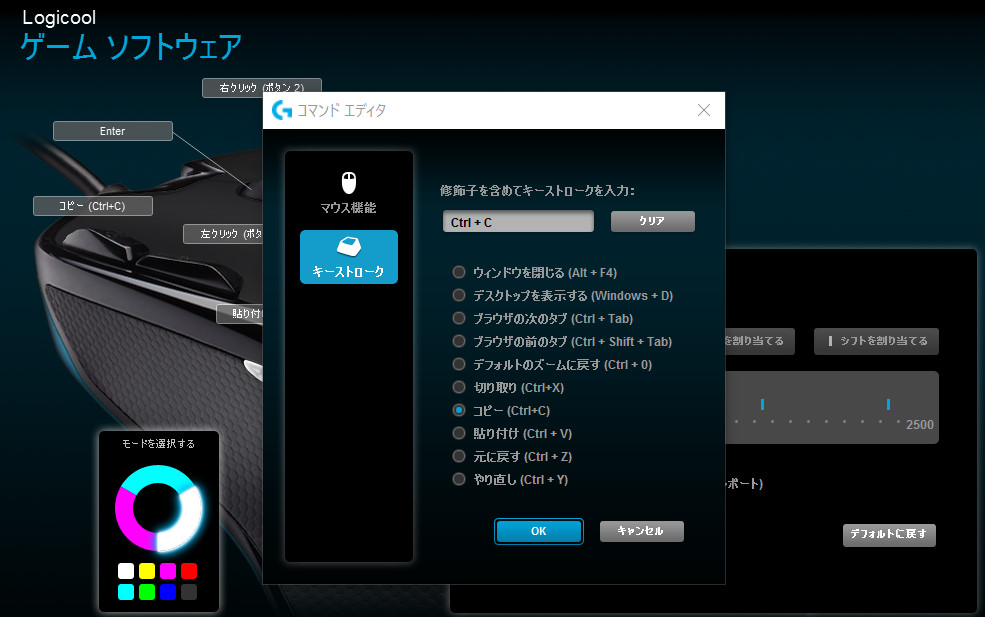This screenshot has width=985, height=617.
Task: Click the right DPI marker near 2500
Action: [x=888, y=404]
